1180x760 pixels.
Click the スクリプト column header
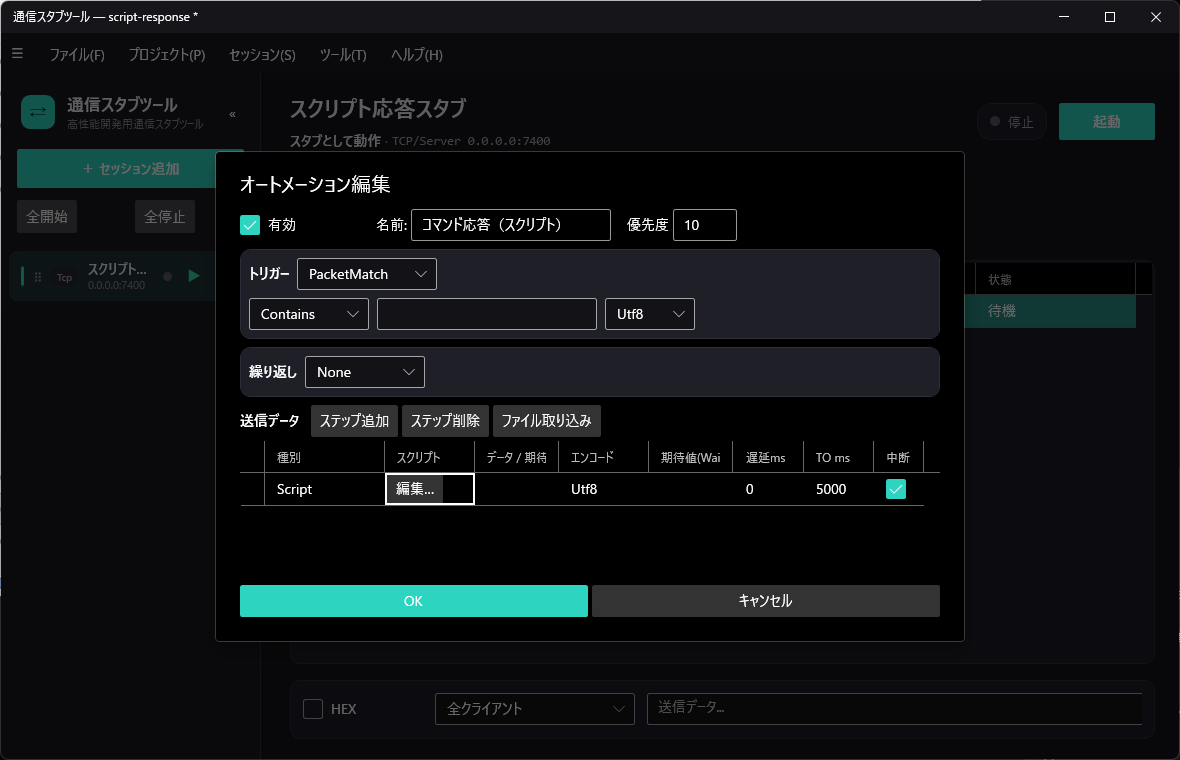[x=430, y=458]
